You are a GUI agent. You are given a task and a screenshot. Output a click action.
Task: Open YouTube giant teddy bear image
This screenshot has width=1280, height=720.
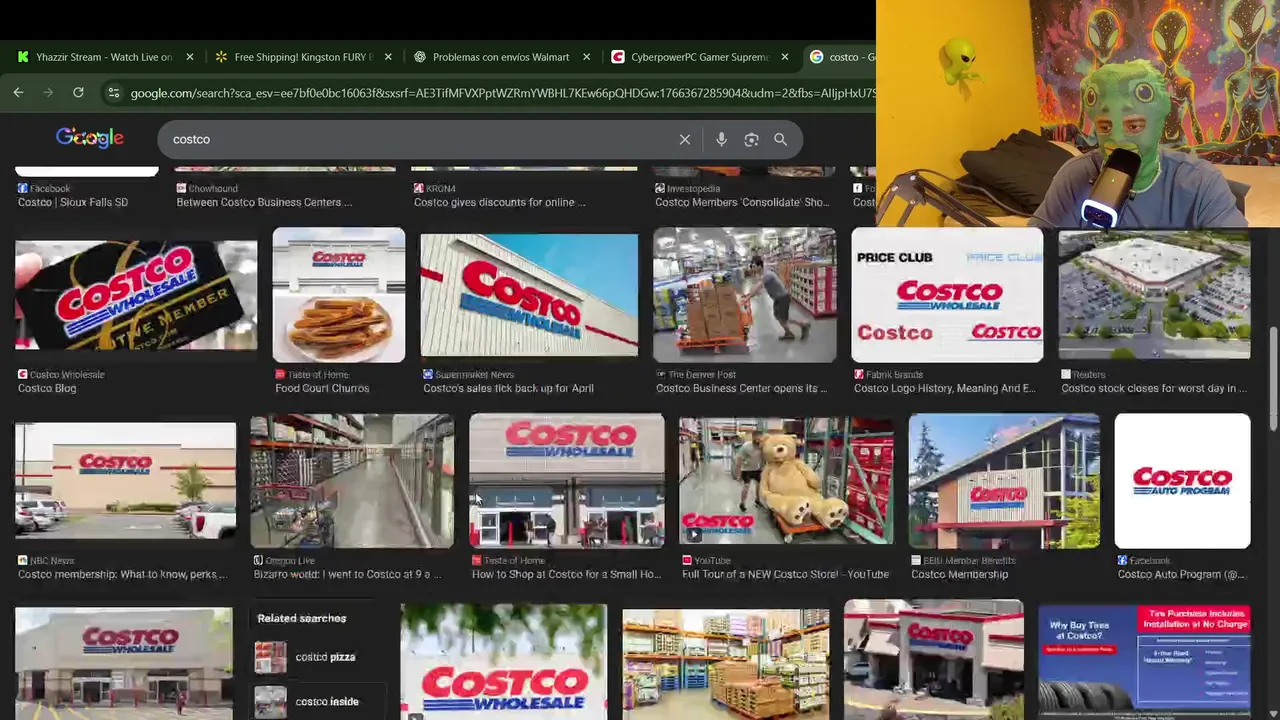pyautogui.click(x=787, y=481)
